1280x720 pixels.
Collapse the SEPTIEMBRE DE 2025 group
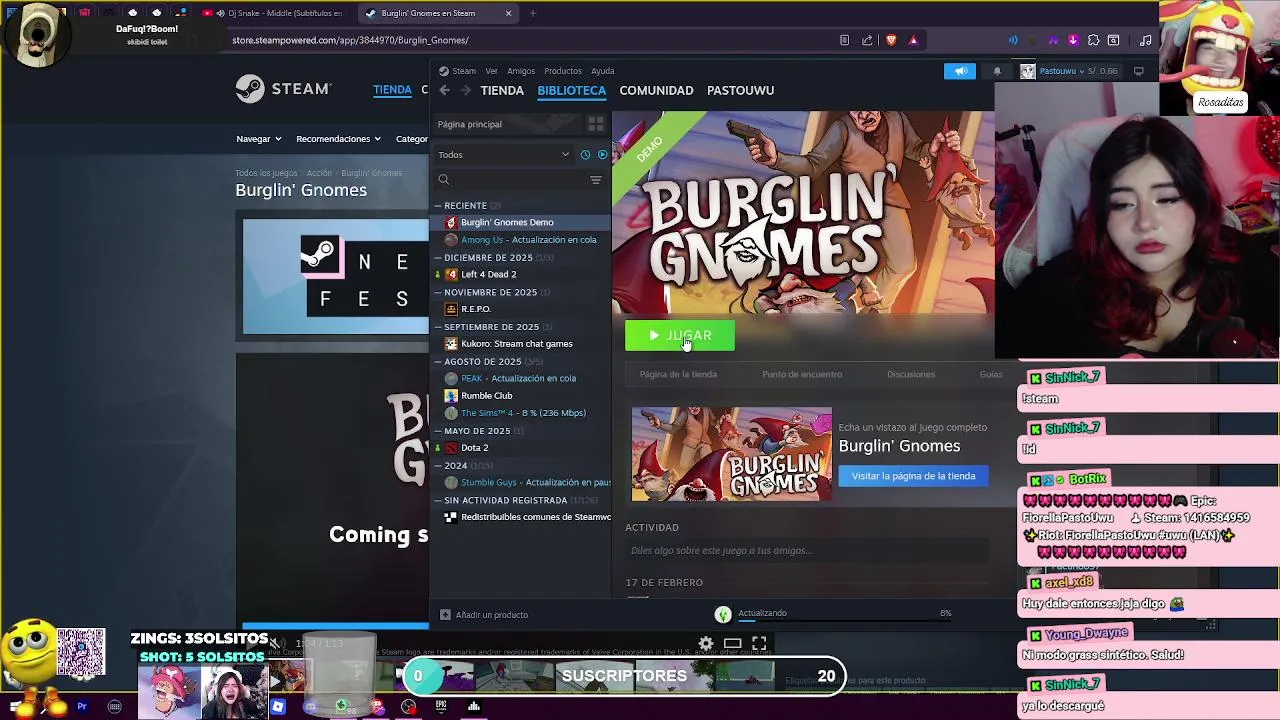pos(438,327)
